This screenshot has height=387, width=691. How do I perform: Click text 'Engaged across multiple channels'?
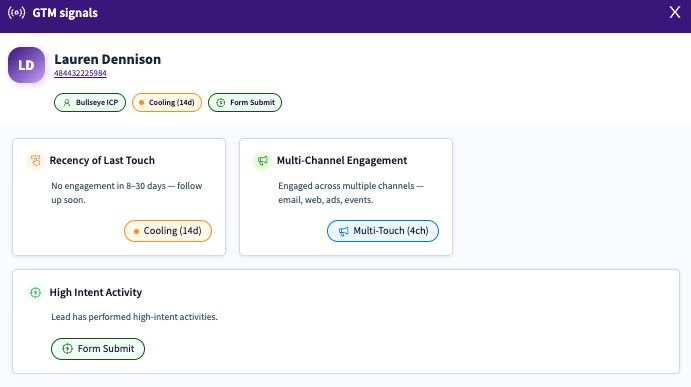(x=346, y=186)
